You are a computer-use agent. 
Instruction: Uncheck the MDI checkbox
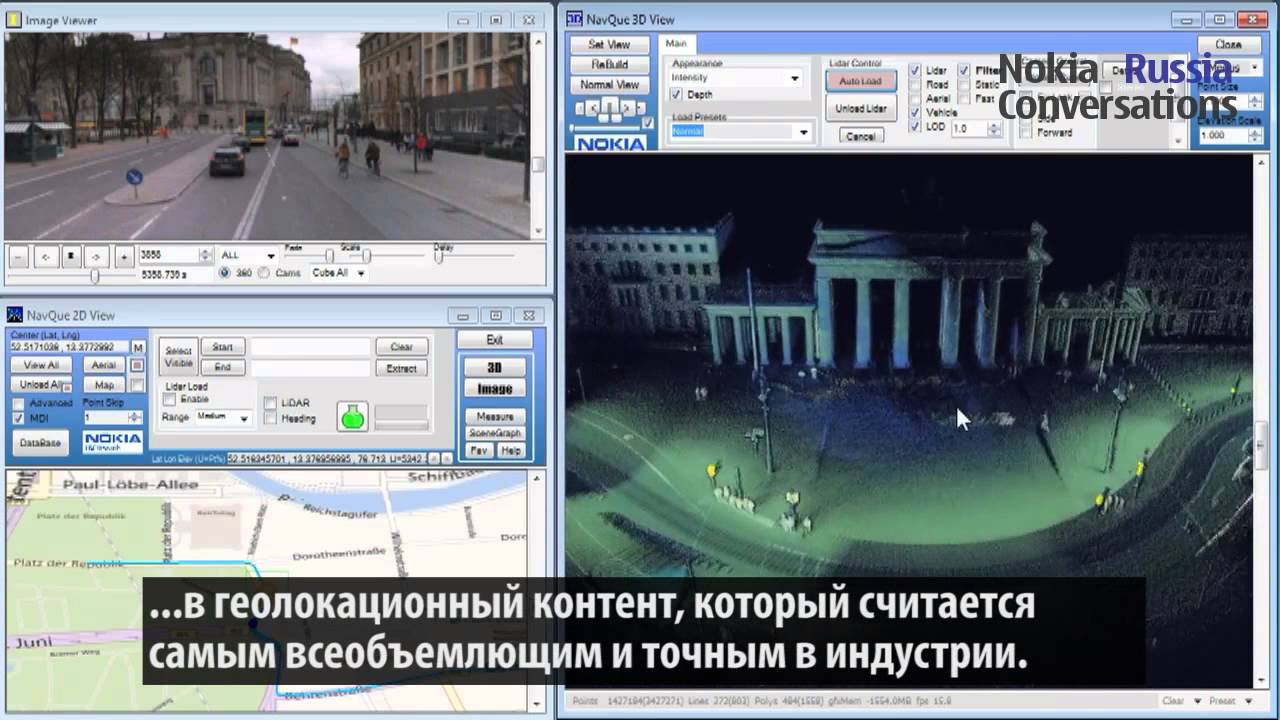18,418
